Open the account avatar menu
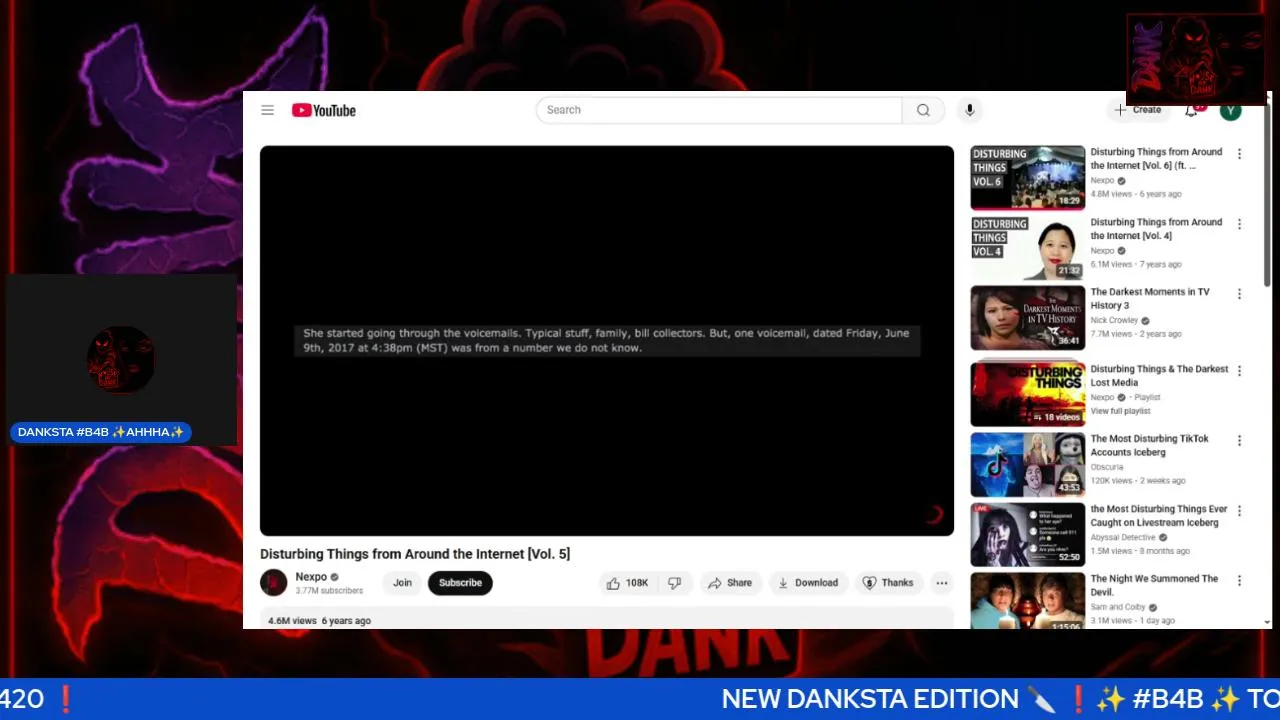This screenshot has height=720, width=1280. click(x=1231, y=110)
